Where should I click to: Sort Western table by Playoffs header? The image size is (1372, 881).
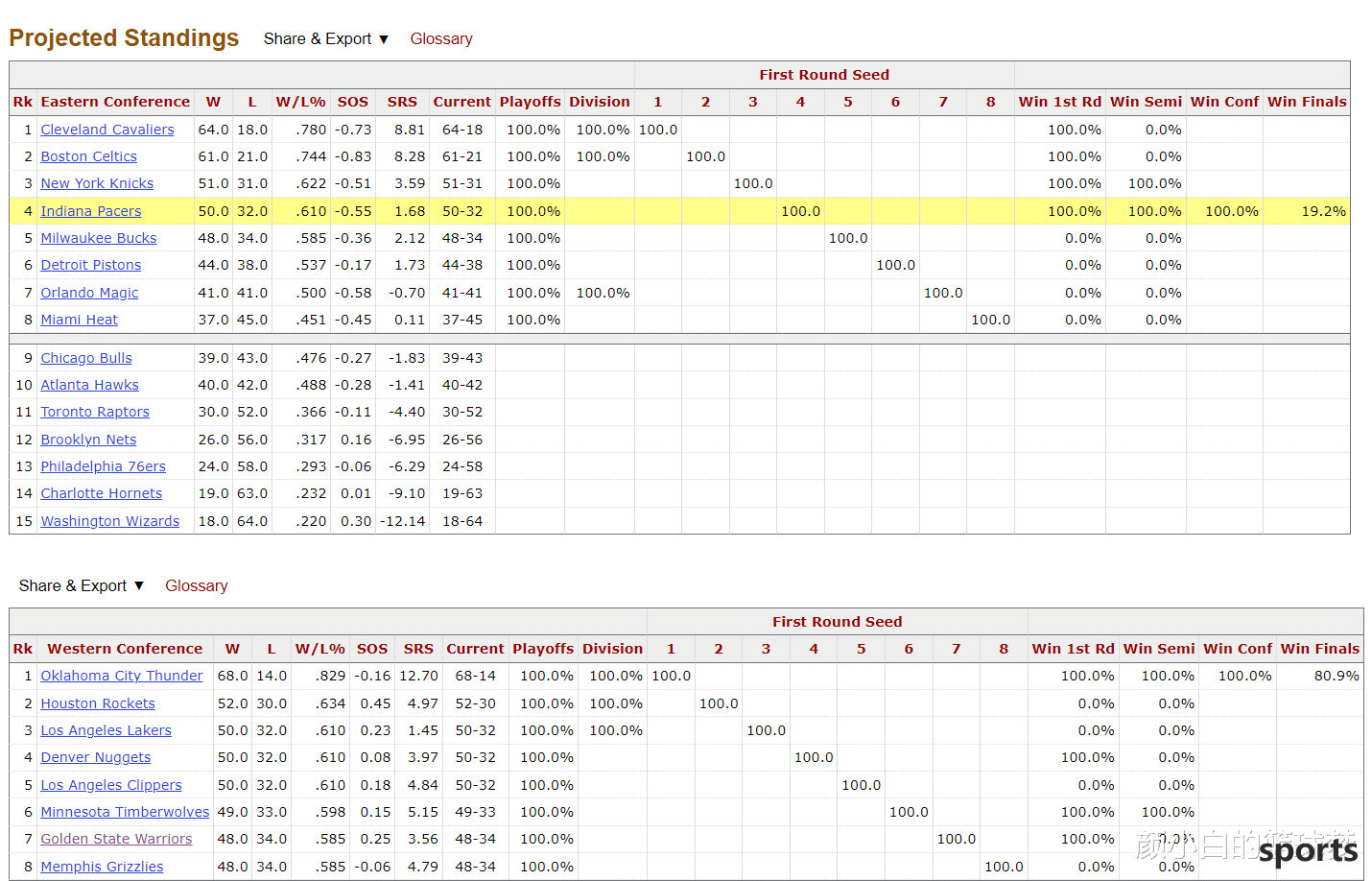pos(543,649)
